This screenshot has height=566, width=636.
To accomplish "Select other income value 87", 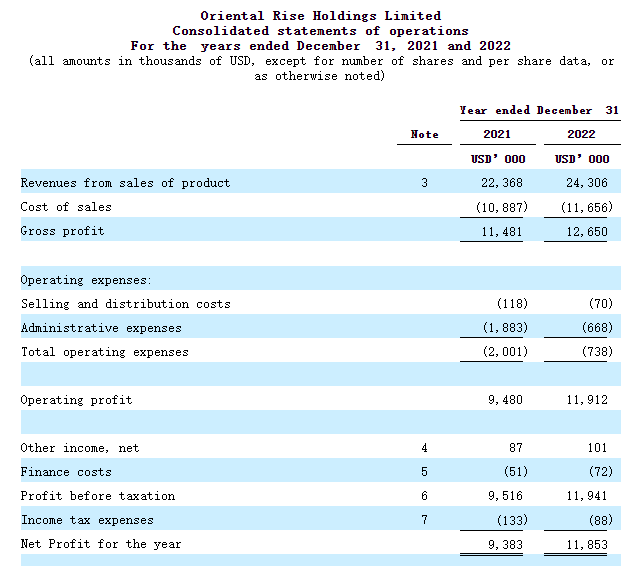I will [x=516, y=448].
